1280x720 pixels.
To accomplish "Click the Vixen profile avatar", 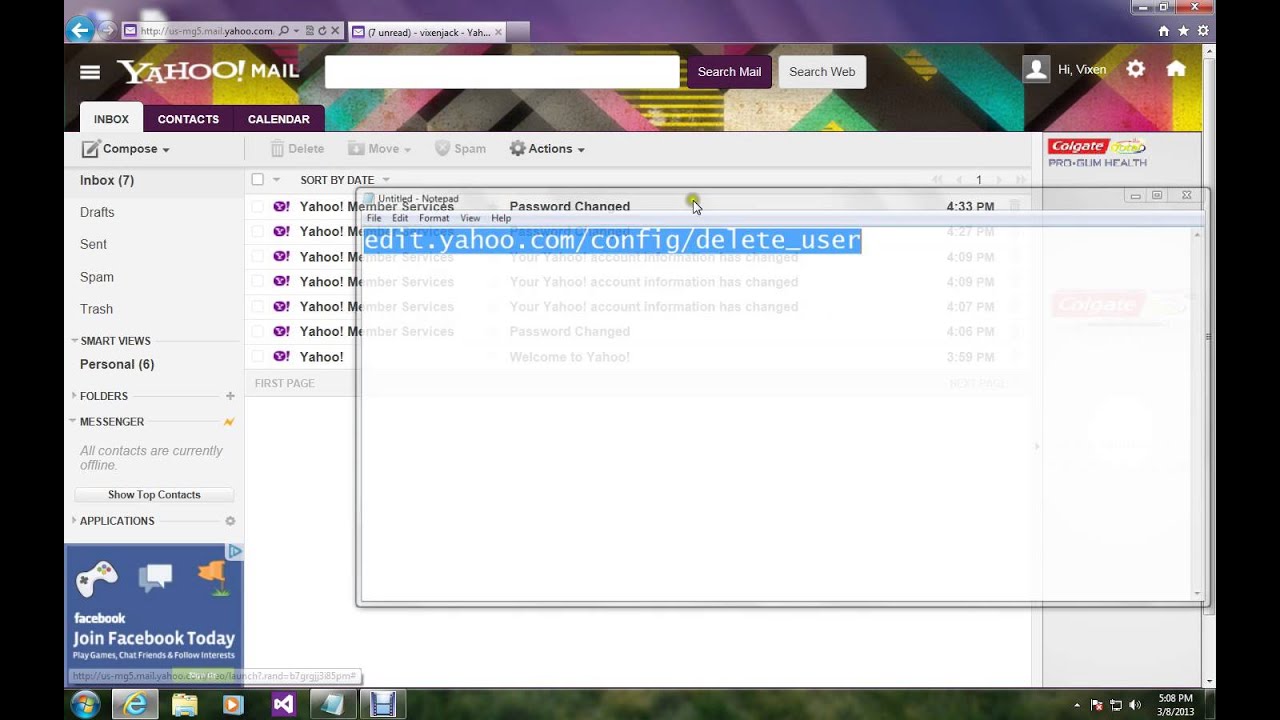I will (1036, 69).
